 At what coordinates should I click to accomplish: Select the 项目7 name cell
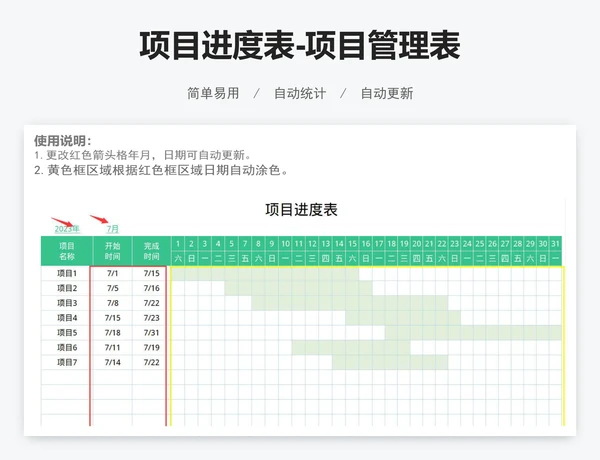pyautogui.click(x=67, y=362)
